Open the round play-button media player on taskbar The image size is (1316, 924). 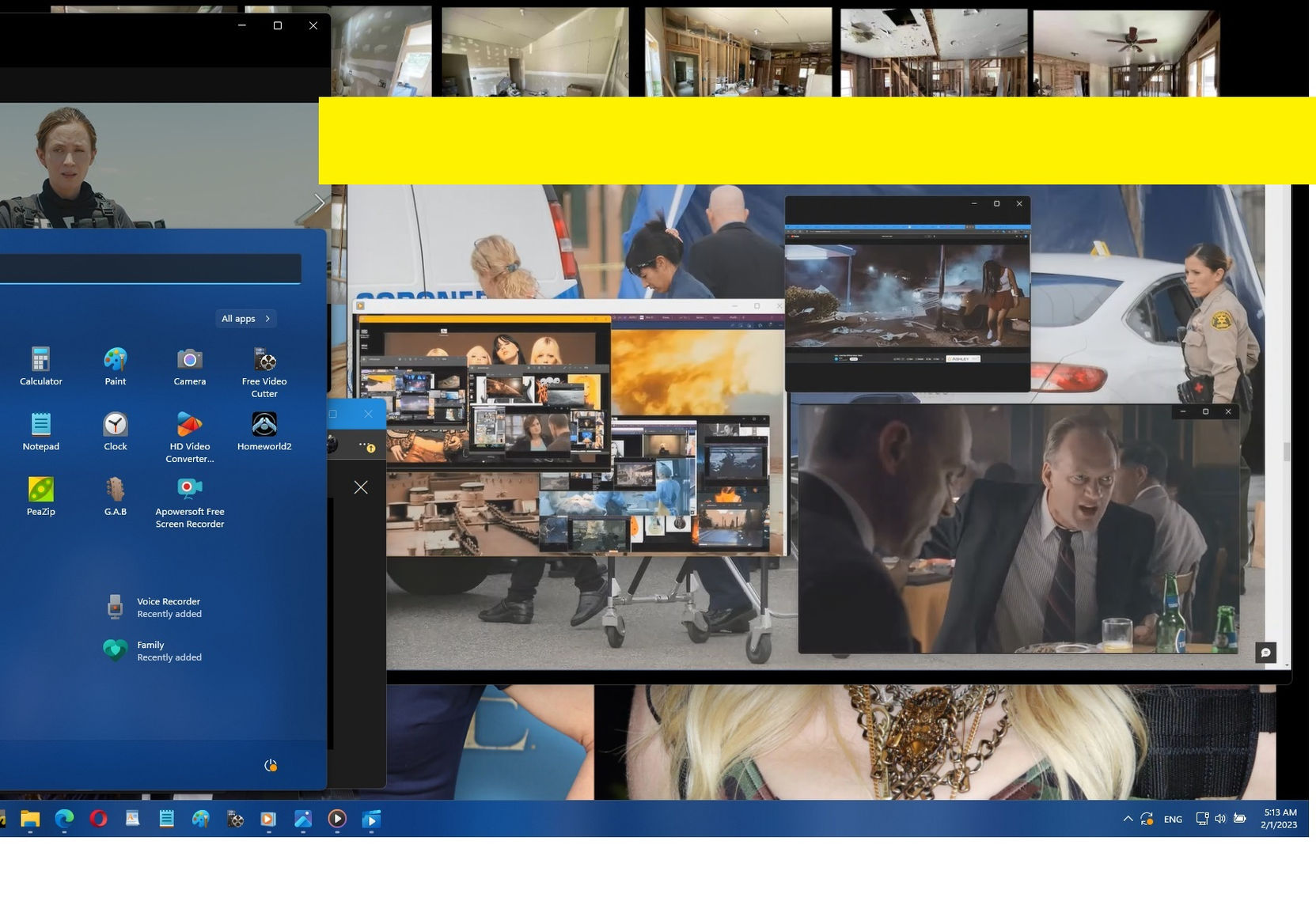337,819
